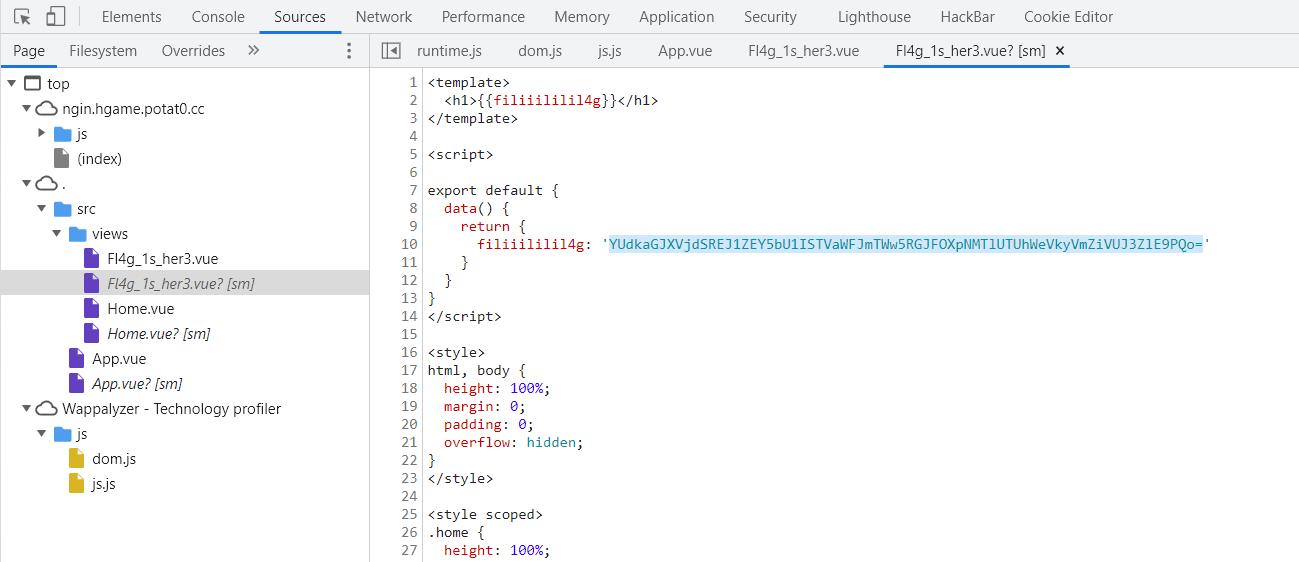Click line number 10 in the gutter
The width and height of the screenshot is (1299, 562).
(409, 244)
